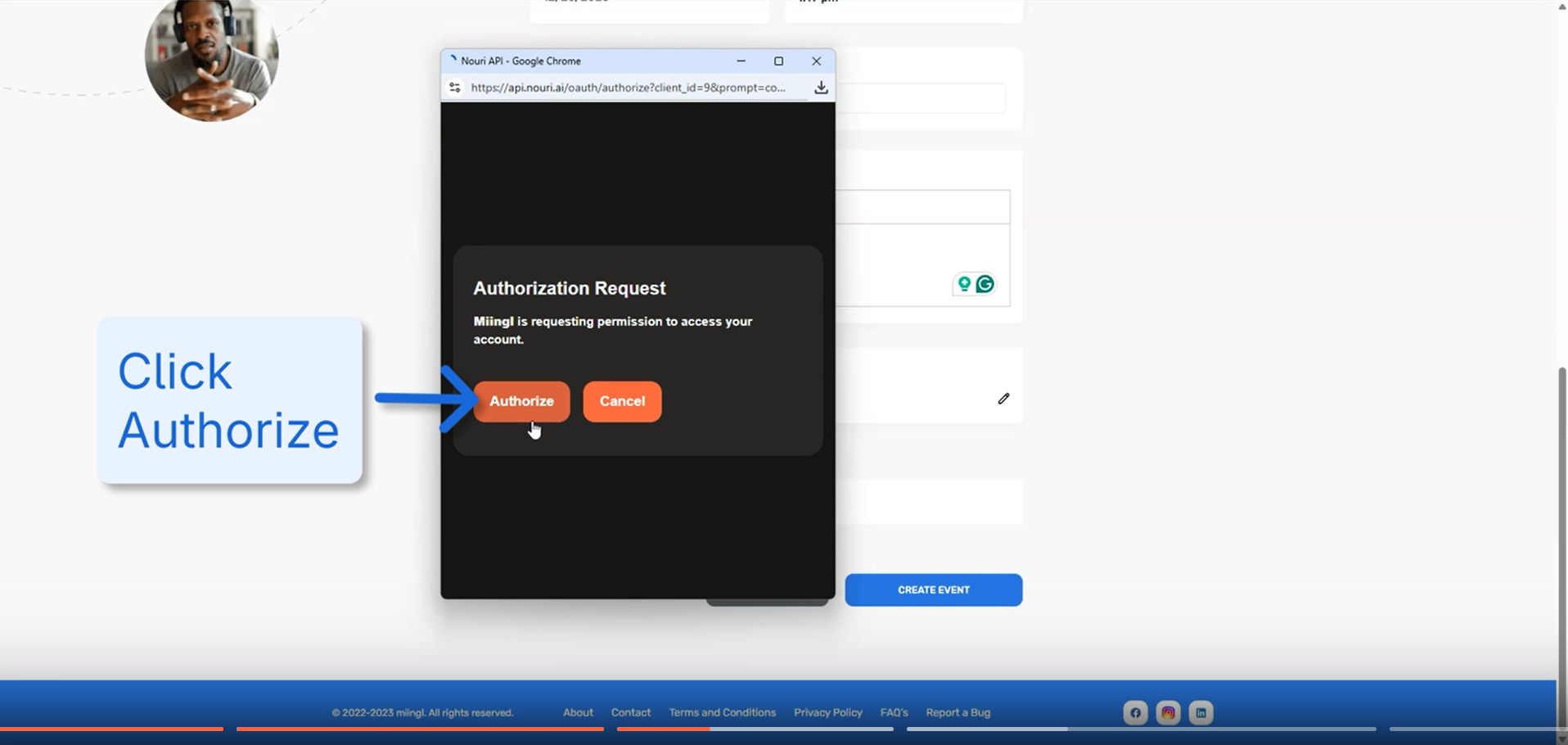Open the About footer link

coord(578,713)
